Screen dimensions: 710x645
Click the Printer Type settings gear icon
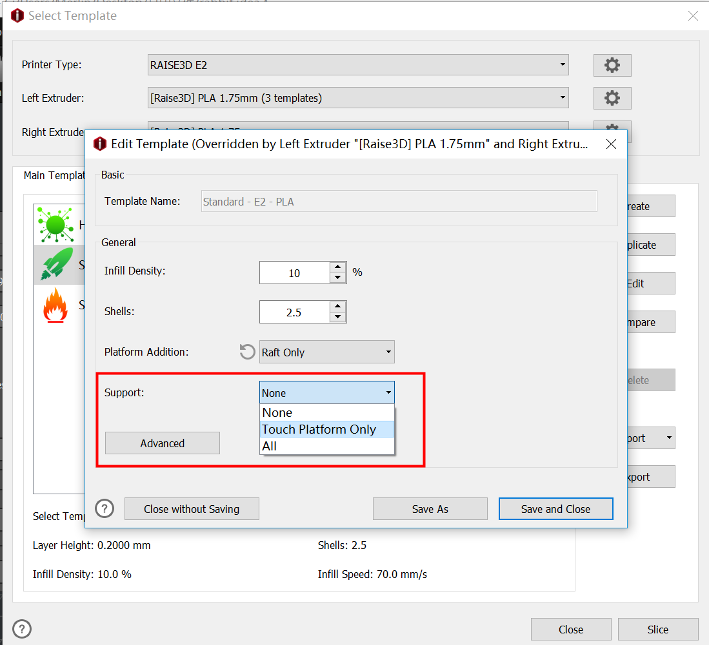tap(612, 65)
